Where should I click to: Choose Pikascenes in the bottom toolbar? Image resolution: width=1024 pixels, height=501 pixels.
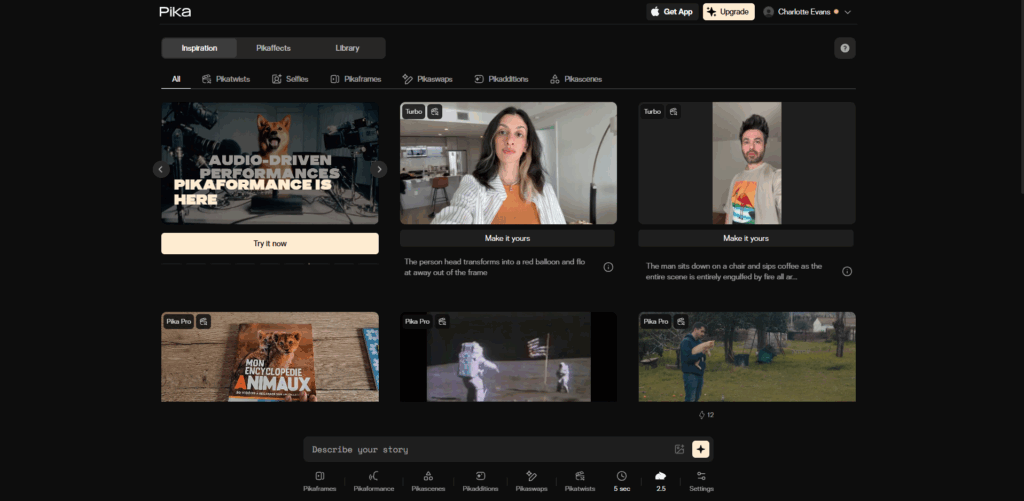coord(428,481)
